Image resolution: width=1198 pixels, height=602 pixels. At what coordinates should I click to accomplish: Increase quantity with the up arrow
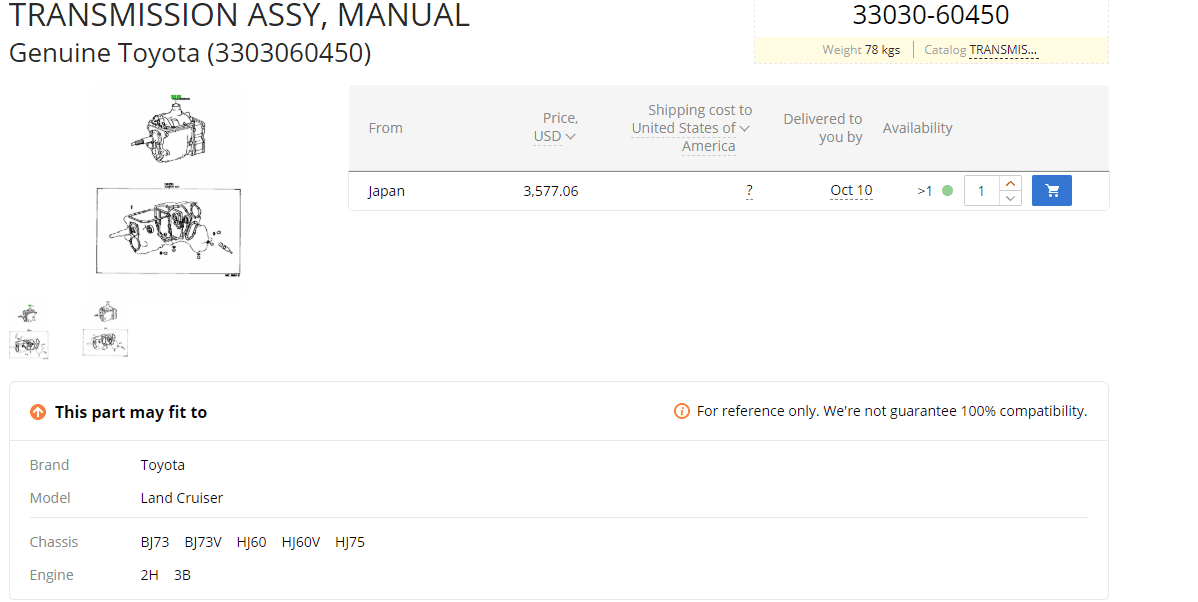click(x=1010, y=183)
